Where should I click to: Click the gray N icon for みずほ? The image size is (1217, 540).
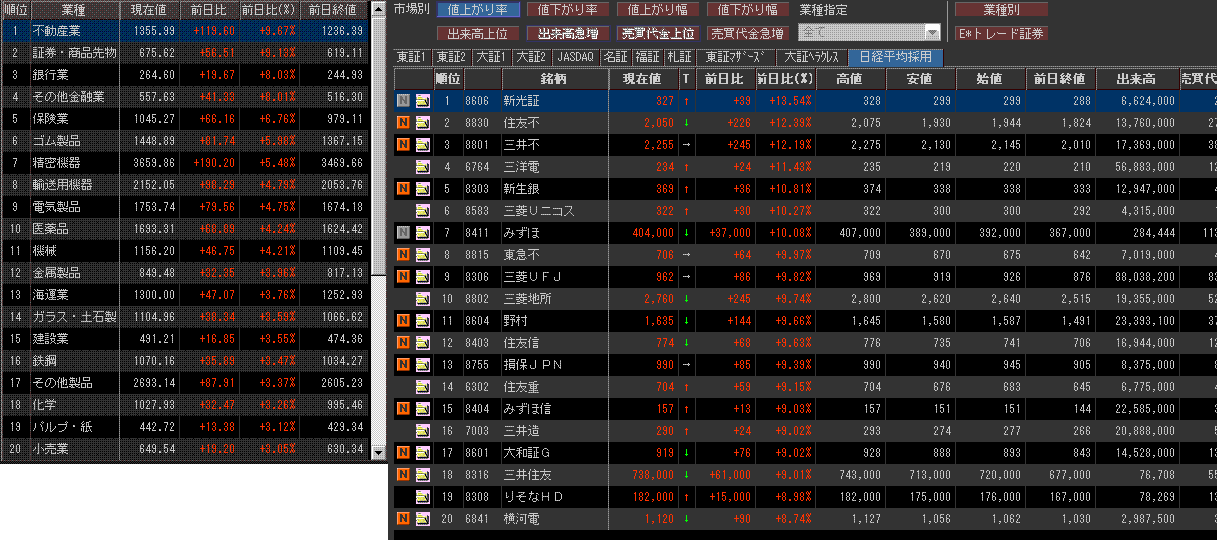pyautogui.click(x=403, y=232)
